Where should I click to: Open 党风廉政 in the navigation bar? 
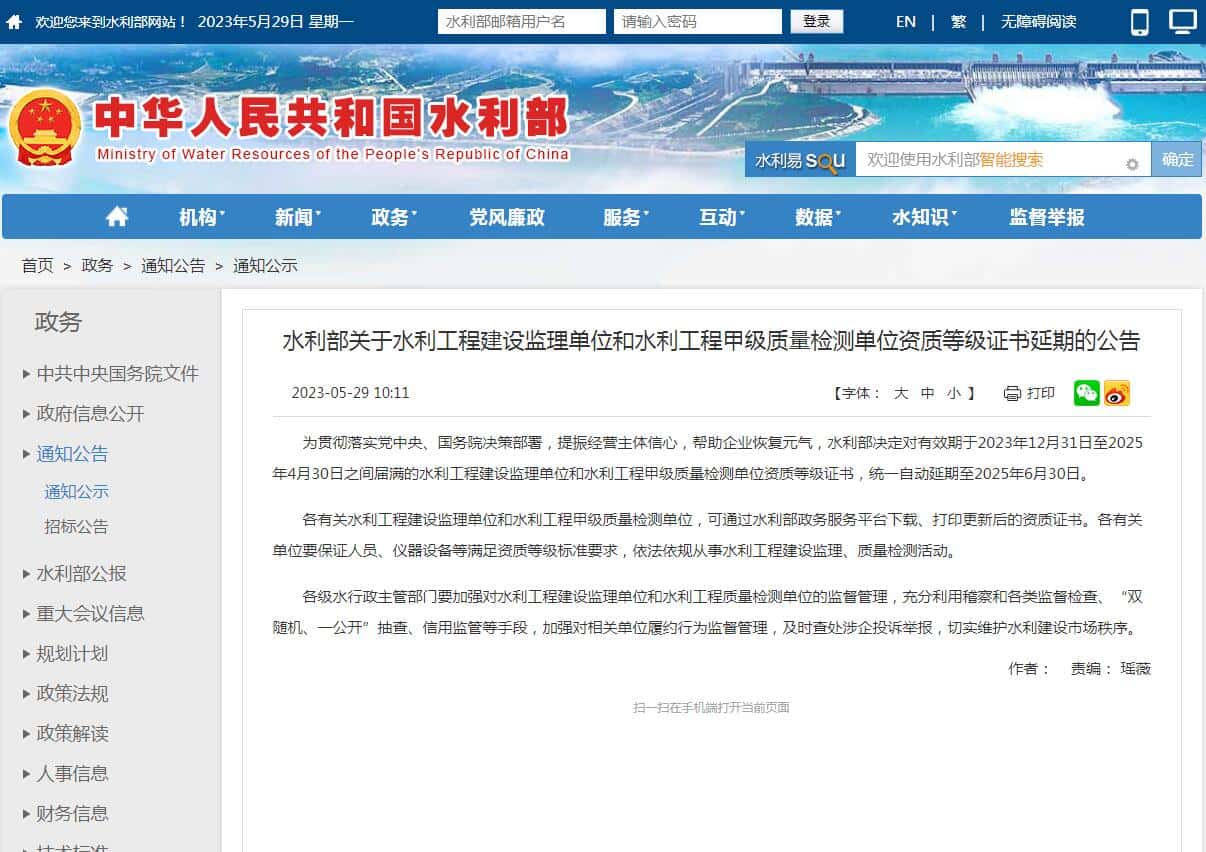[x=507, y=217]
